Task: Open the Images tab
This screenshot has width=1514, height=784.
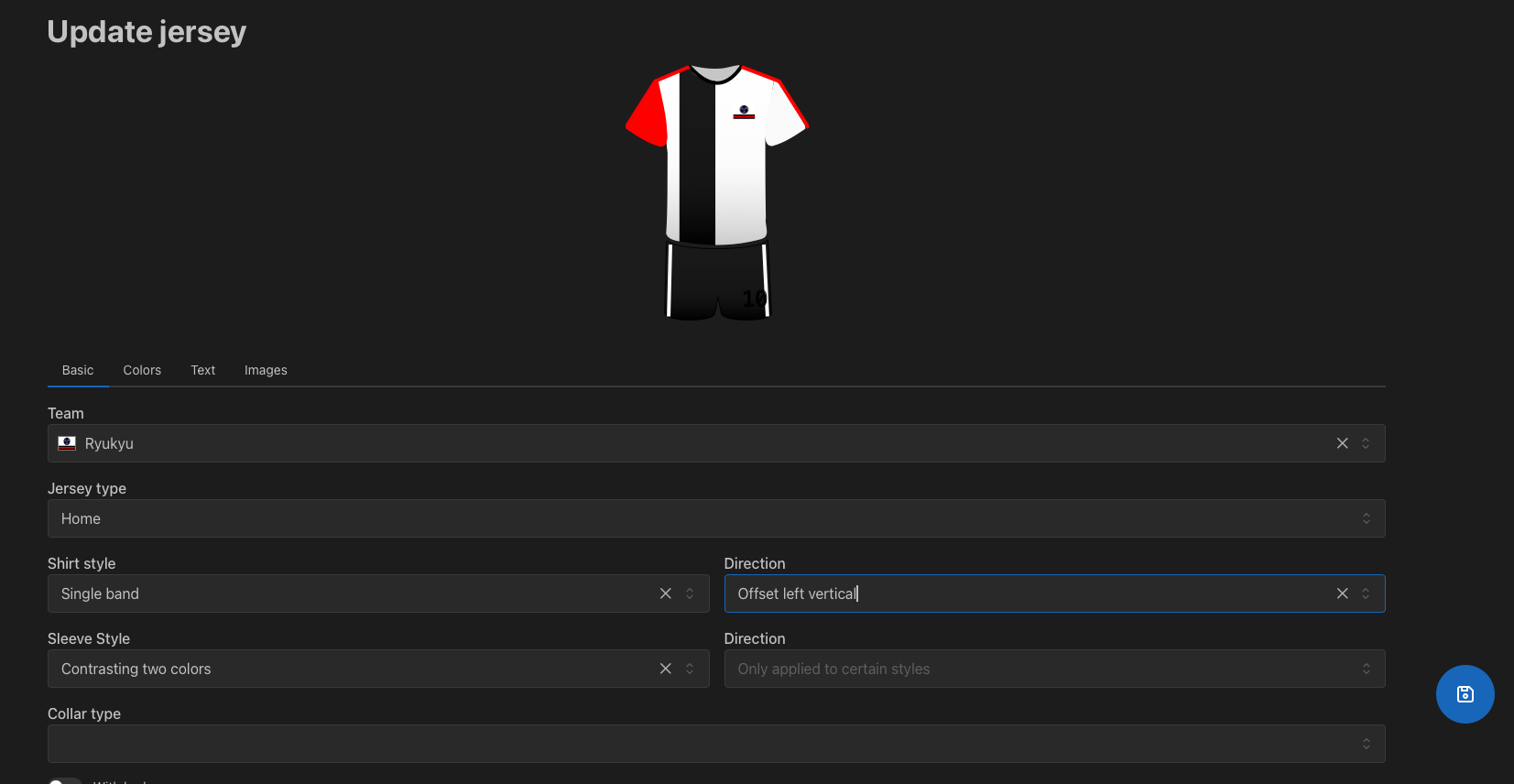Action: pyautogui.click(x=266, y=370)
